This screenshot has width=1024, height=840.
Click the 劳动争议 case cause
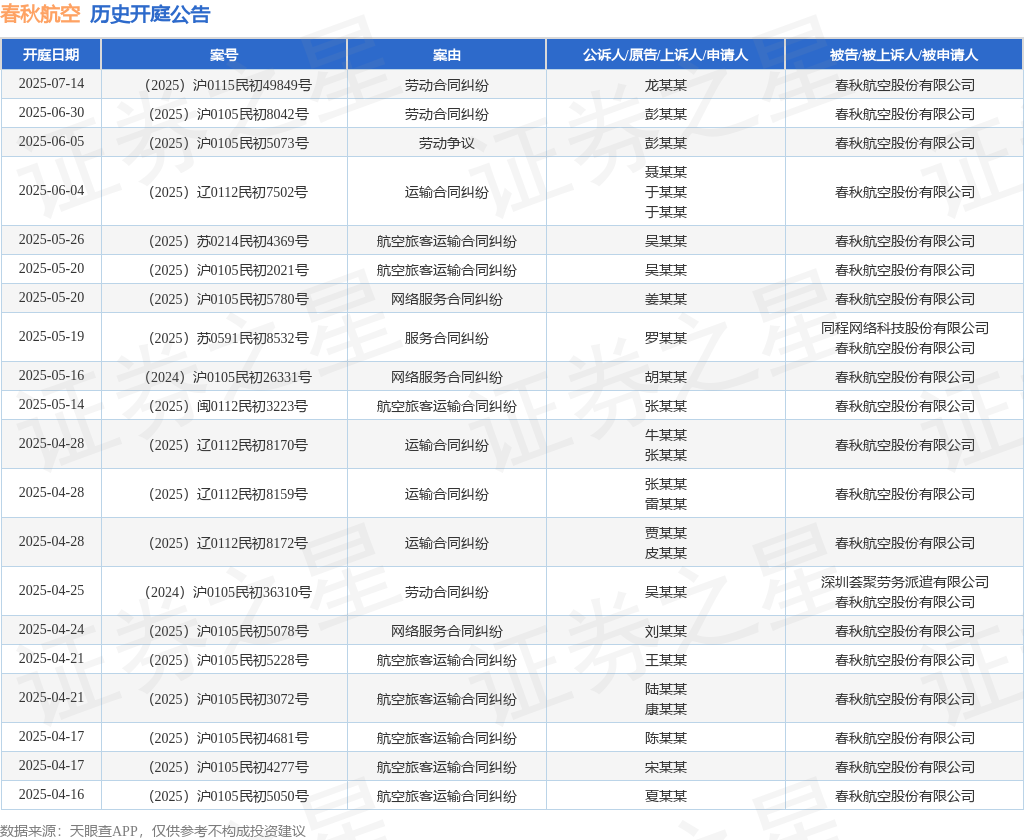coord(447,142)
